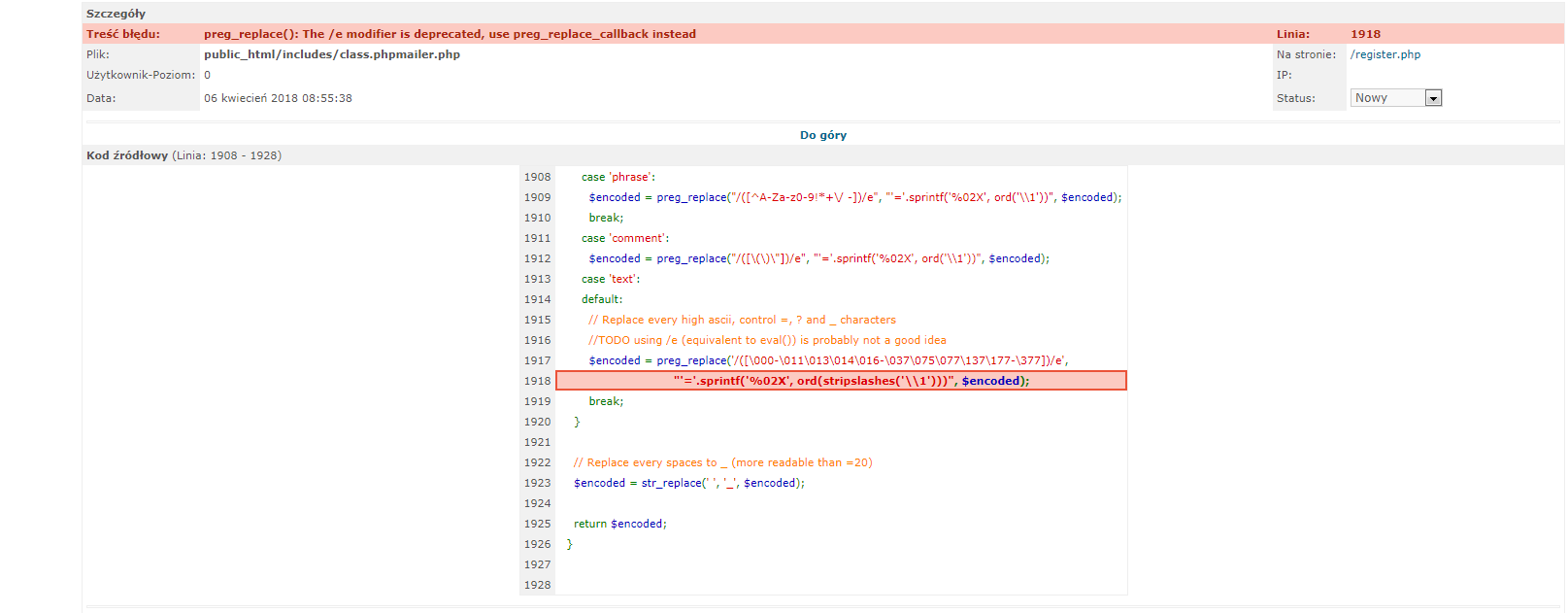Click the Do góry link
The width and height of the screenshot is (1568, 613).
(x=823, y=135)
